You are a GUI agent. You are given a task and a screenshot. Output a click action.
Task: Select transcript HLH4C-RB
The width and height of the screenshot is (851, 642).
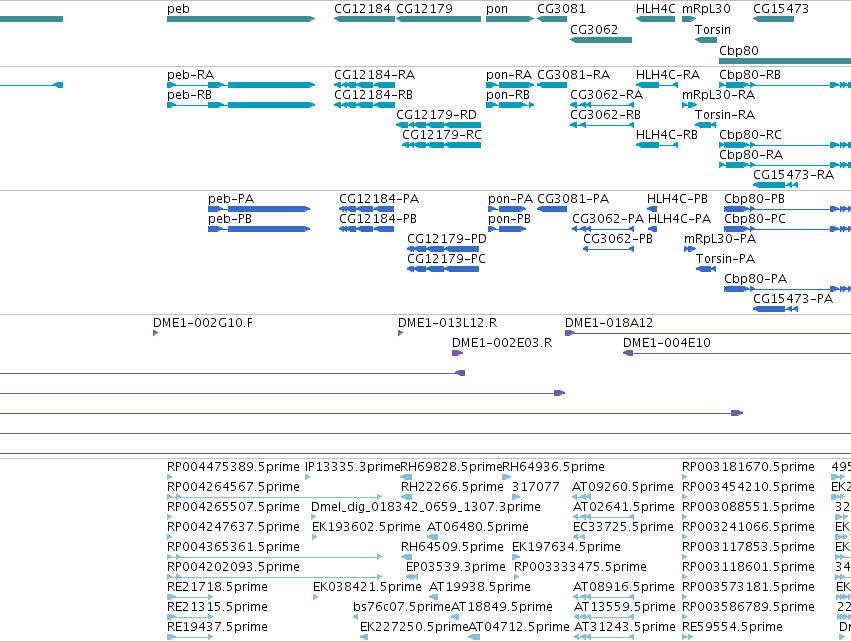(657, 145)
